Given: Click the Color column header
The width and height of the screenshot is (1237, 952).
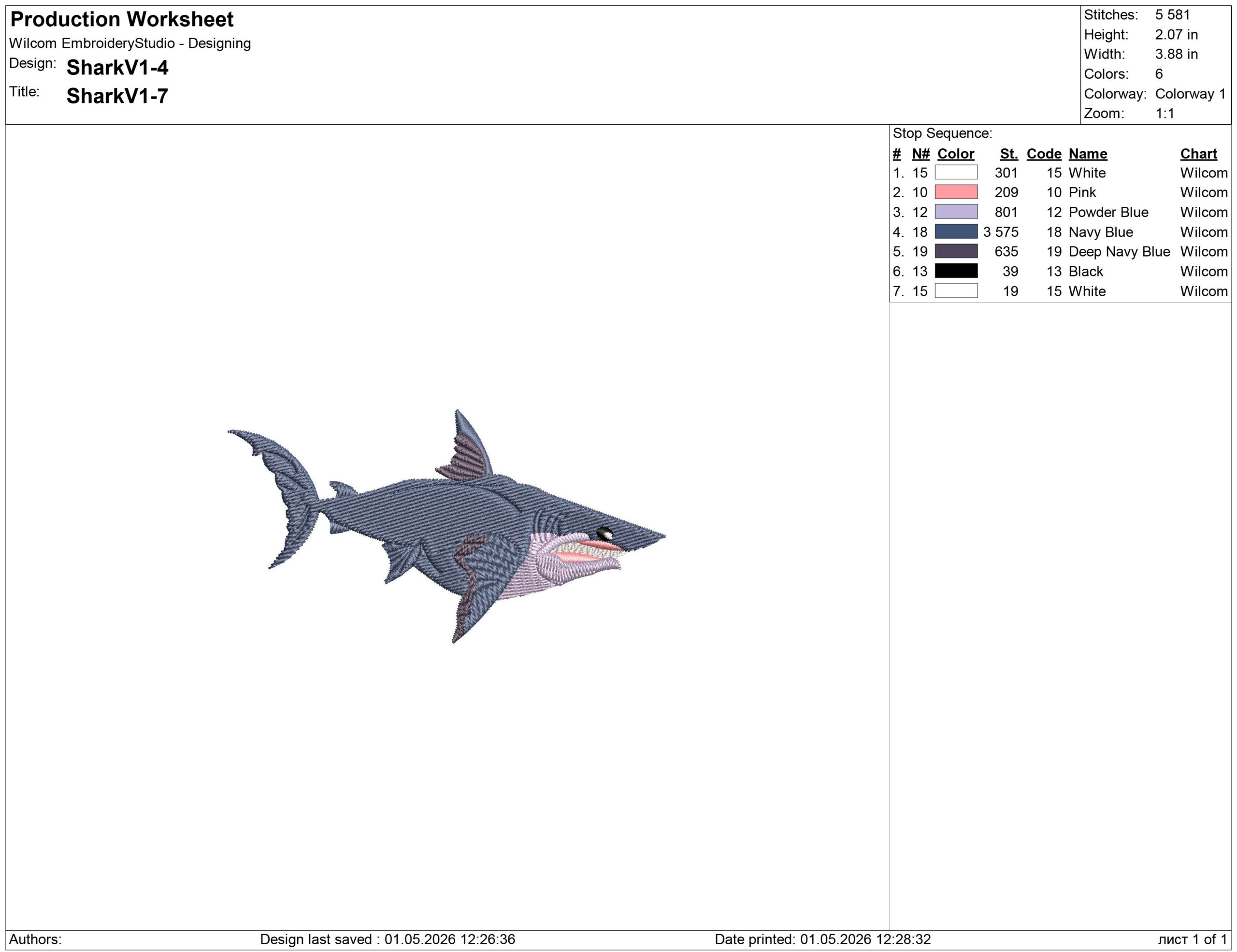Looking at the screenshot, I should pyautogui.click(x=955, y=154).
